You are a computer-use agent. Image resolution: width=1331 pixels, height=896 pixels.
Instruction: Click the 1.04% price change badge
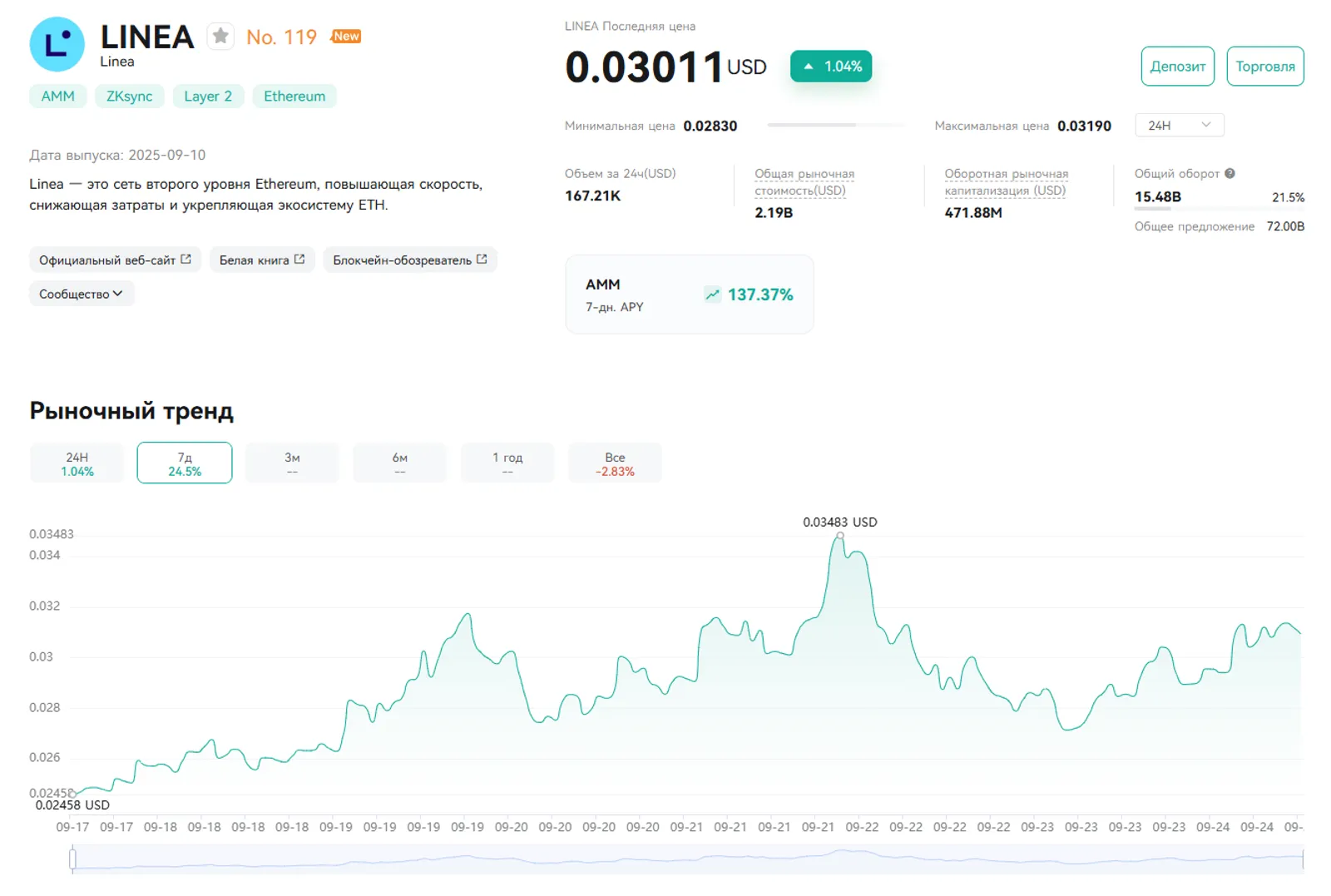831,67
